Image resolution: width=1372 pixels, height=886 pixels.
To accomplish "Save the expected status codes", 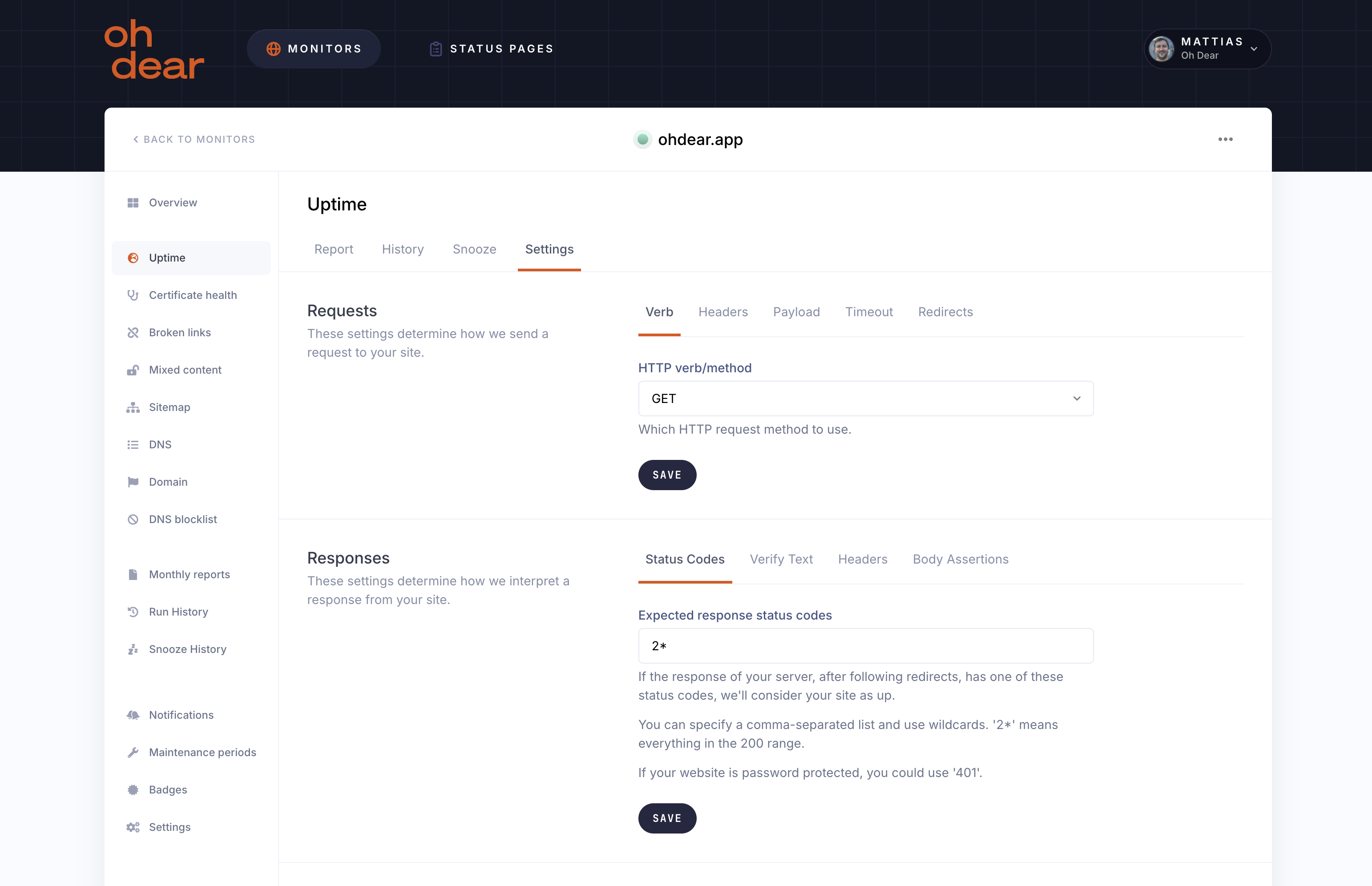I will [667, 819].
